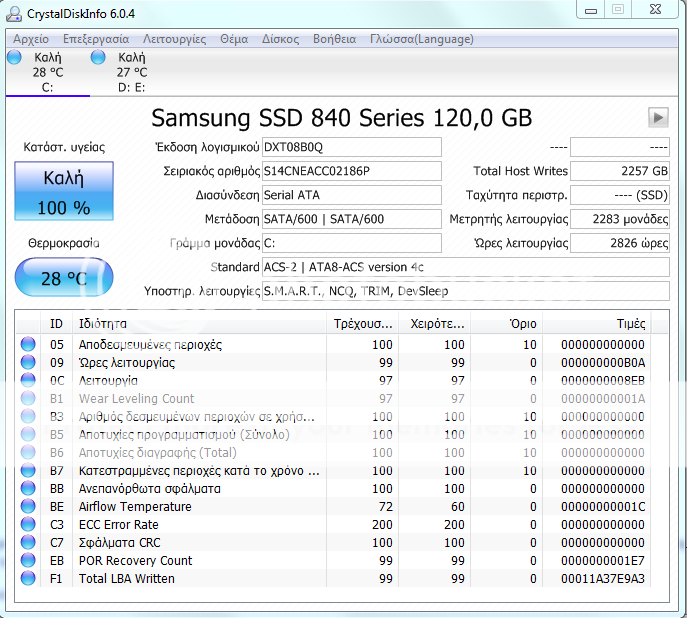
Task: Open the Δίσκος menu
Action: (280, 39)
